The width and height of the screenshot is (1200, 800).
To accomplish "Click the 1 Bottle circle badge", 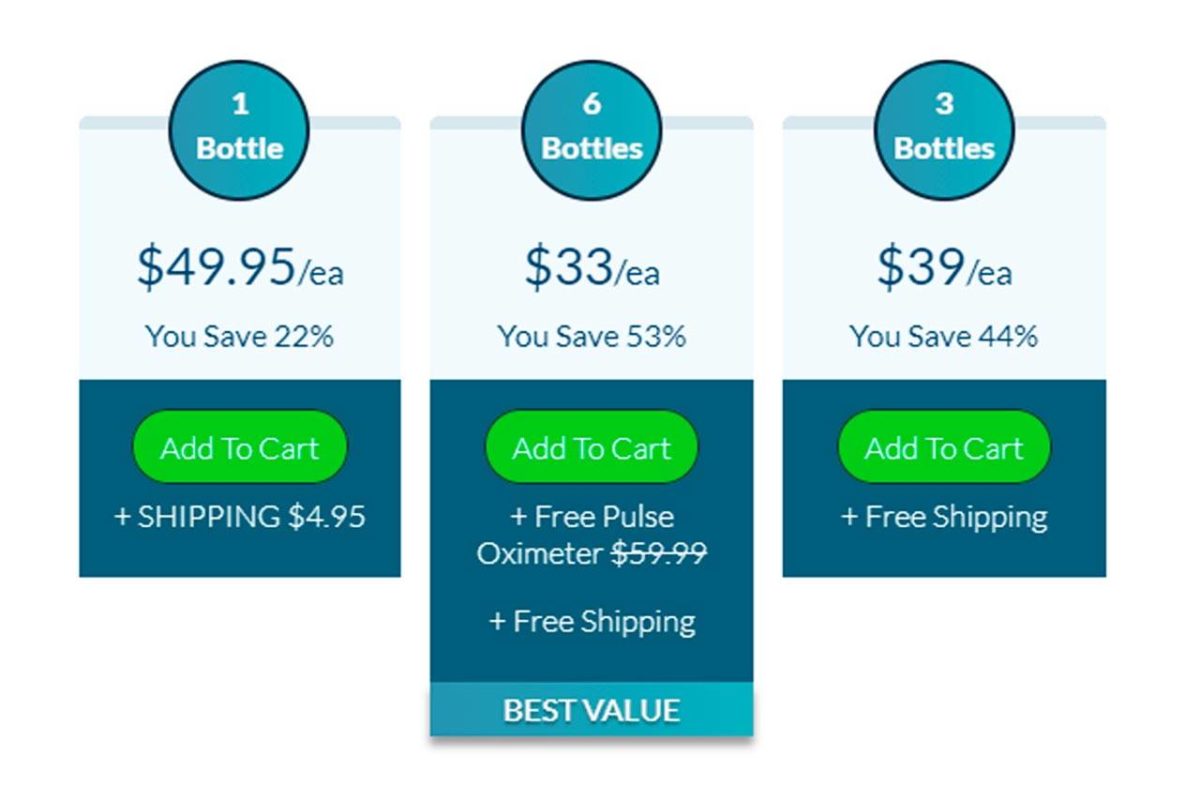I will [x=240, y=128].
